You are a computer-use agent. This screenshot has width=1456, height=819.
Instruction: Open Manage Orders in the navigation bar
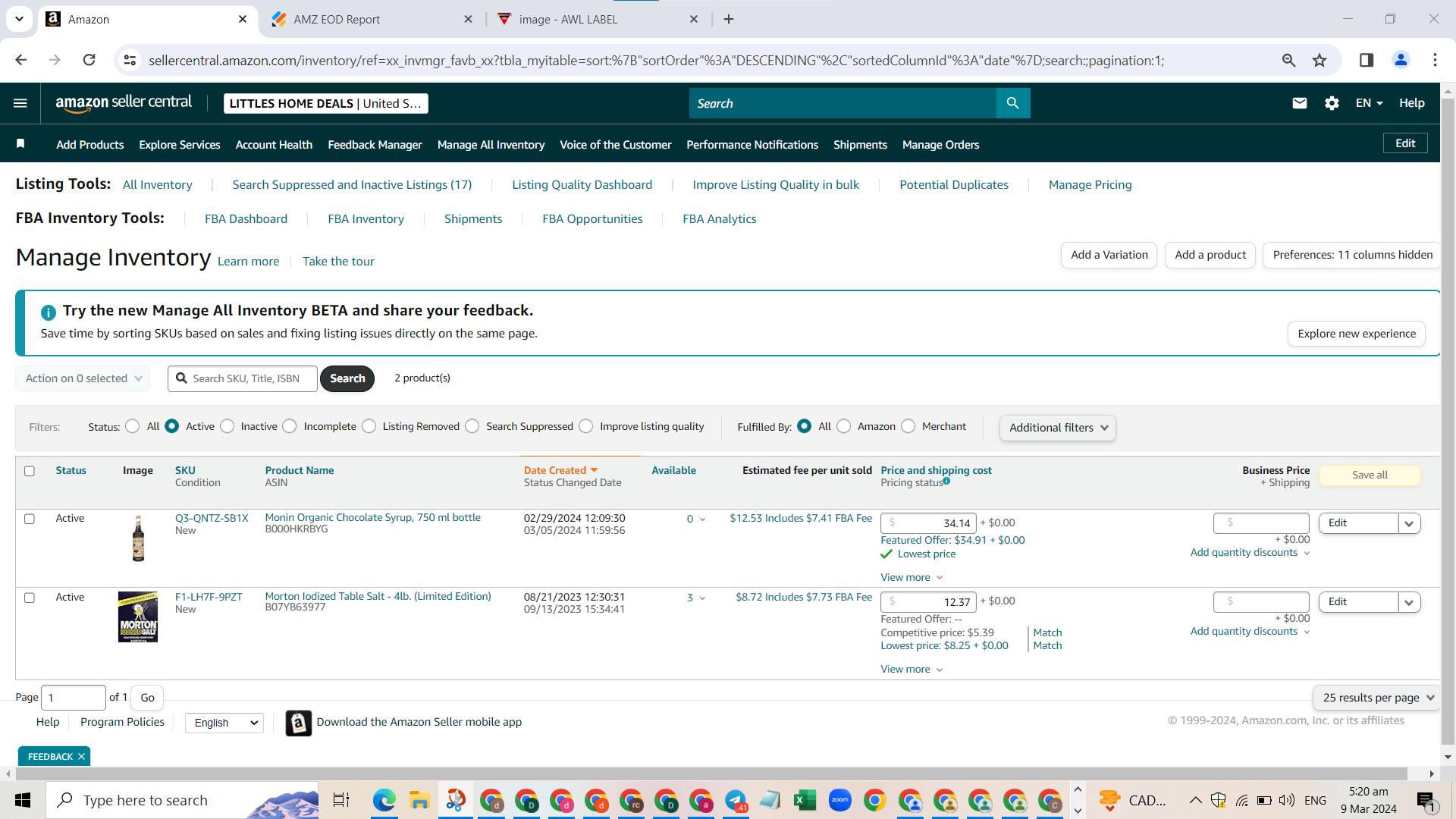tap(940, 145)
